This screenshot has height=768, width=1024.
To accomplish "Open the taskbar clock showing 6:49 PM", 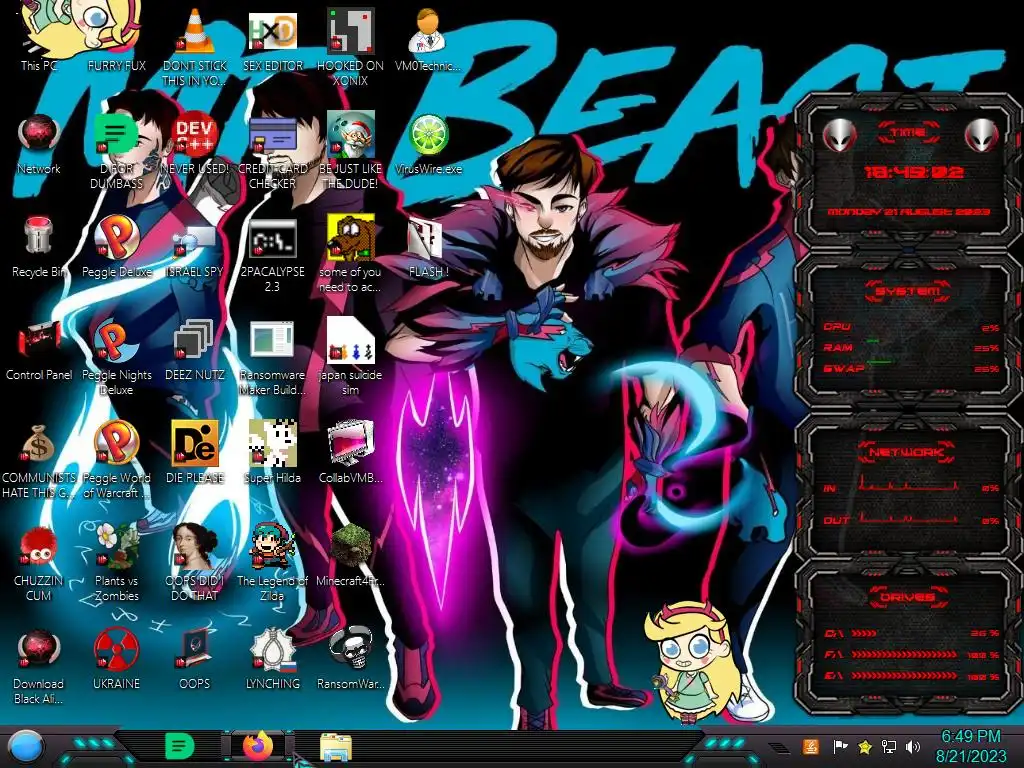I will [x=970, y=746].
